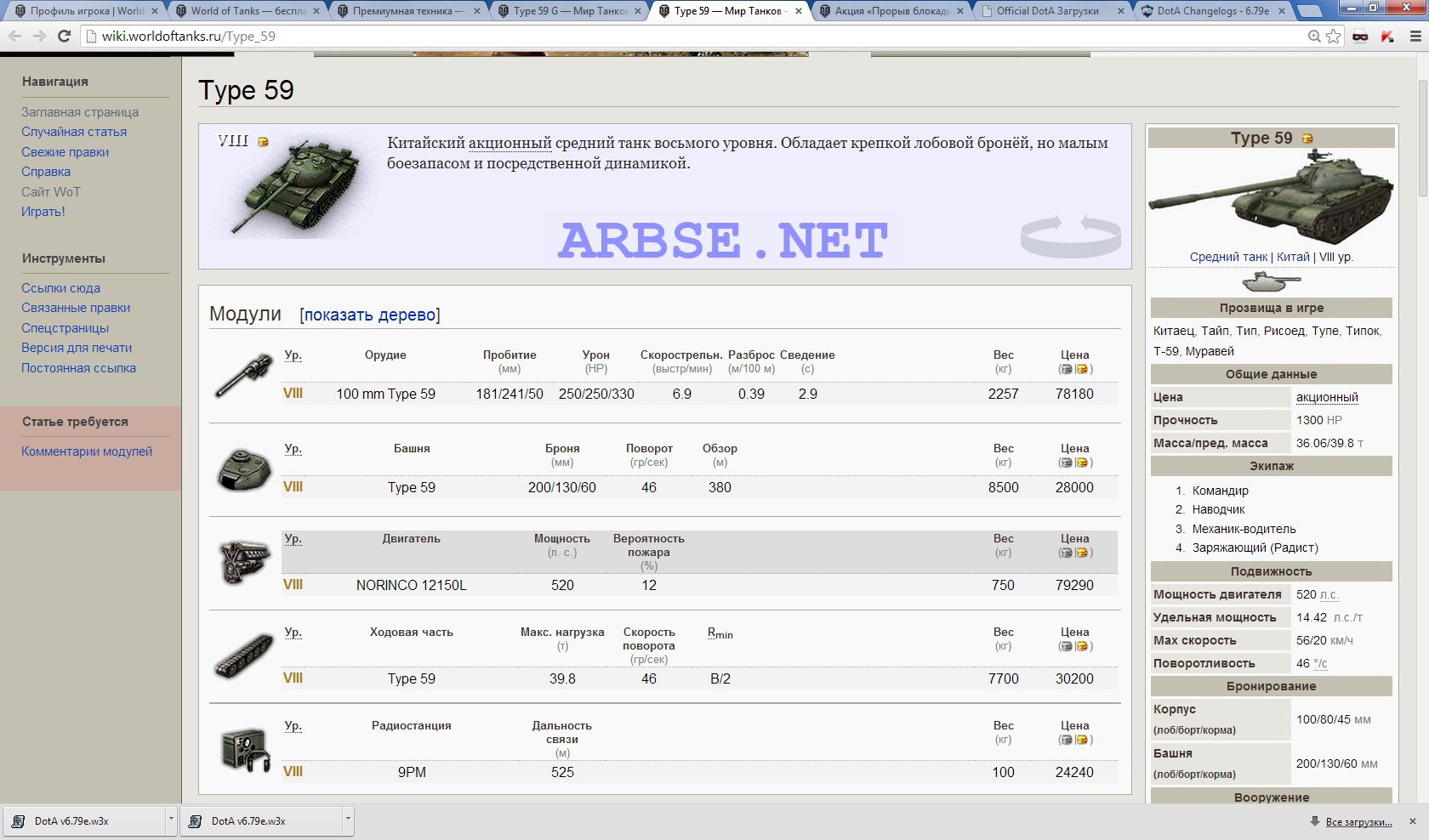Click показать дерево link

[x=370, y=315]
